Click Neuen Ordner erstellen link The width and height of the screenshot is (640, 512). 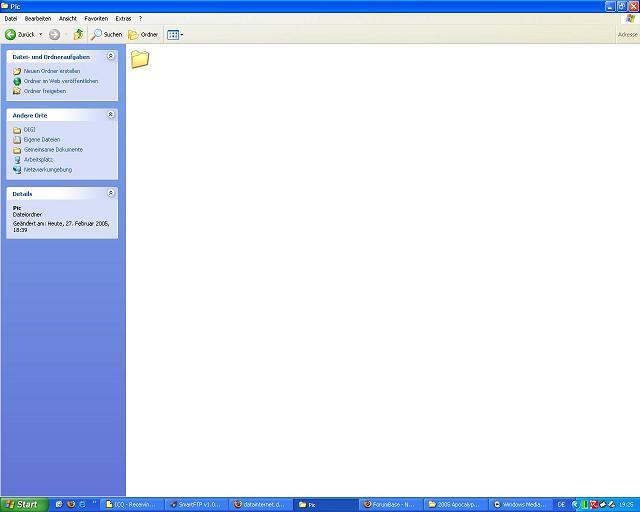click(52, 71)
